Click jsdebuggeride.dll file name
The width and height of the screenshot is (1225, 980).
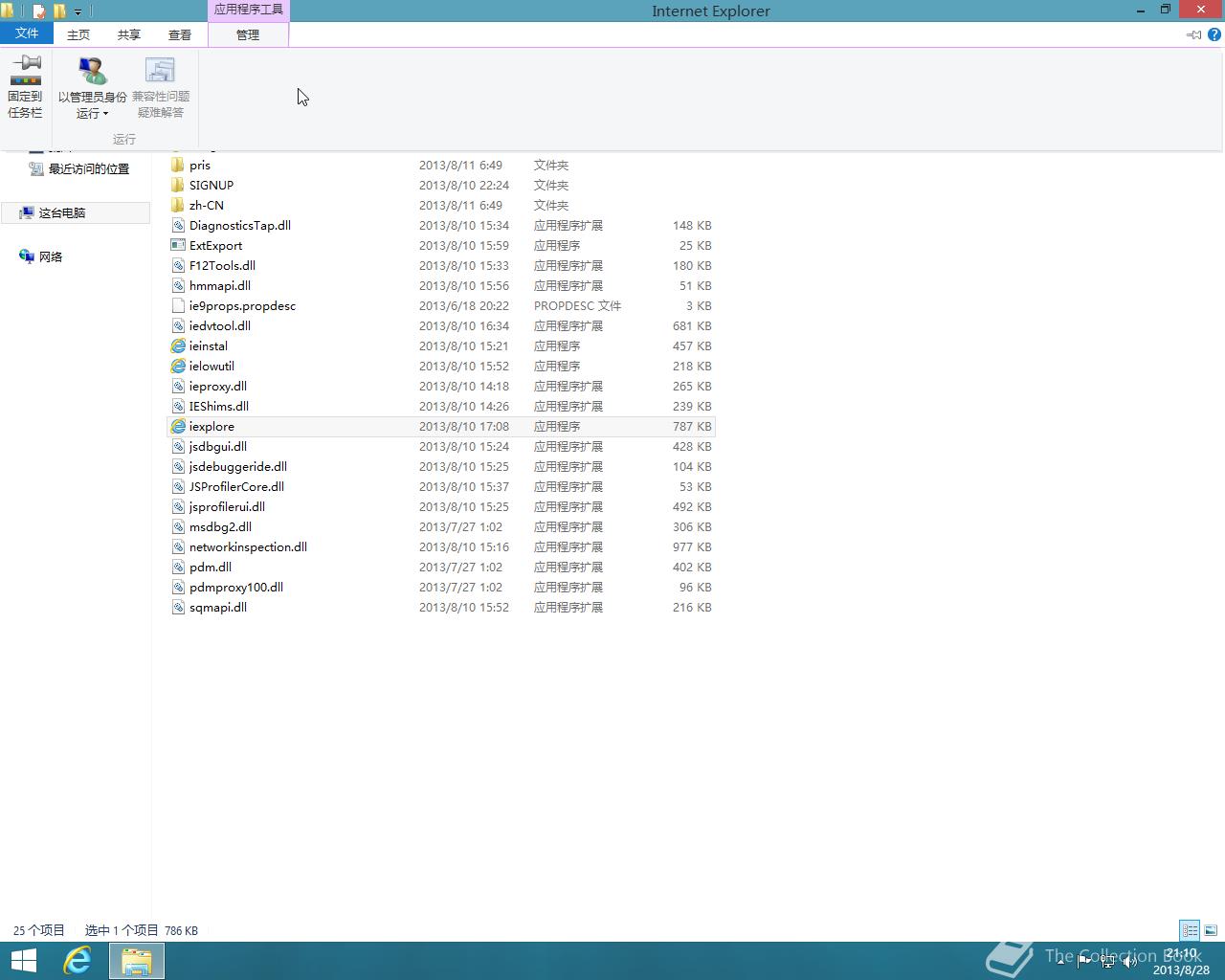point(238,467)
